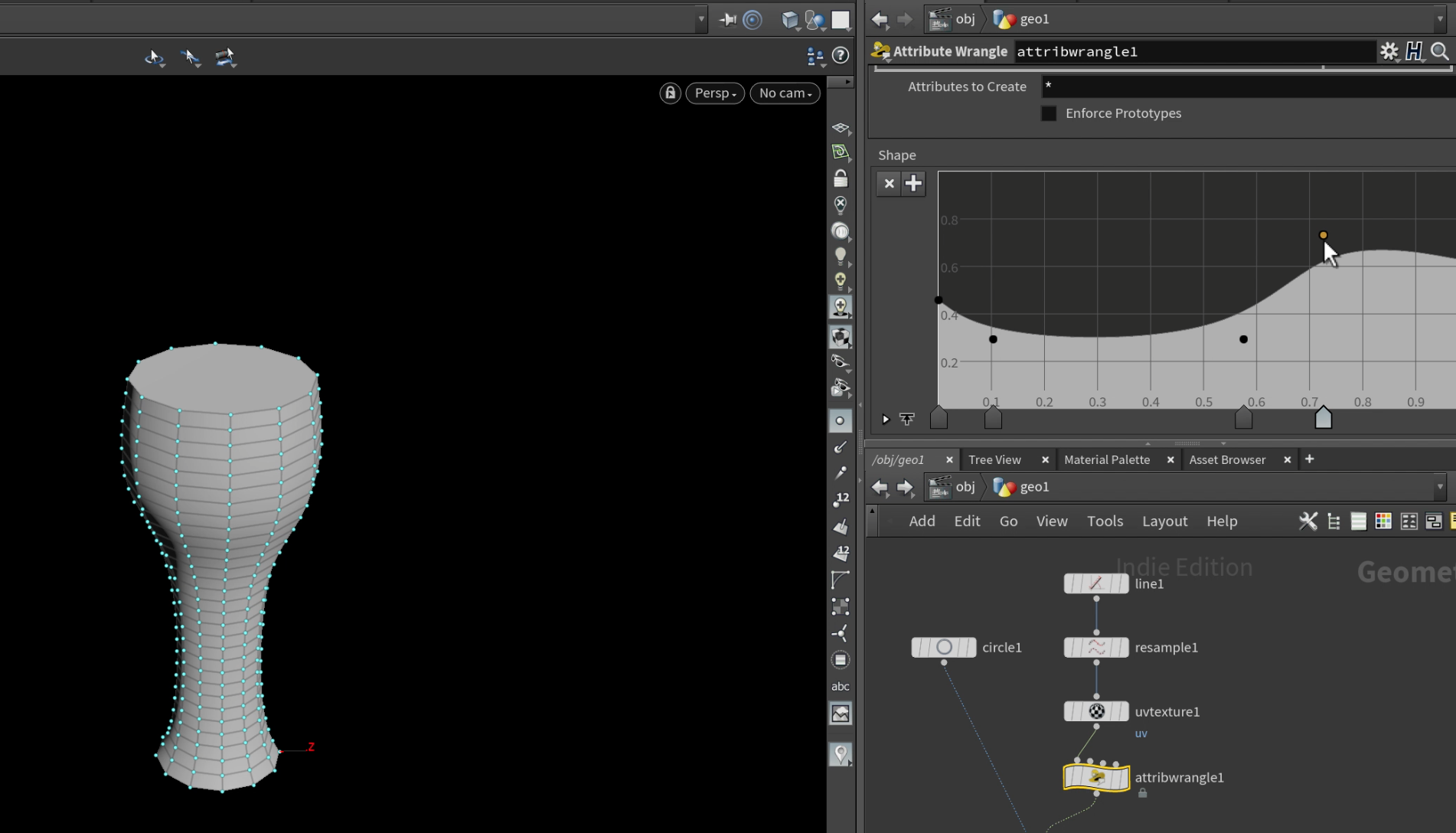Viewport: 1456px width, 833px height.
Task: Switch to the Material Palette tab
Action: [1107, 459]
